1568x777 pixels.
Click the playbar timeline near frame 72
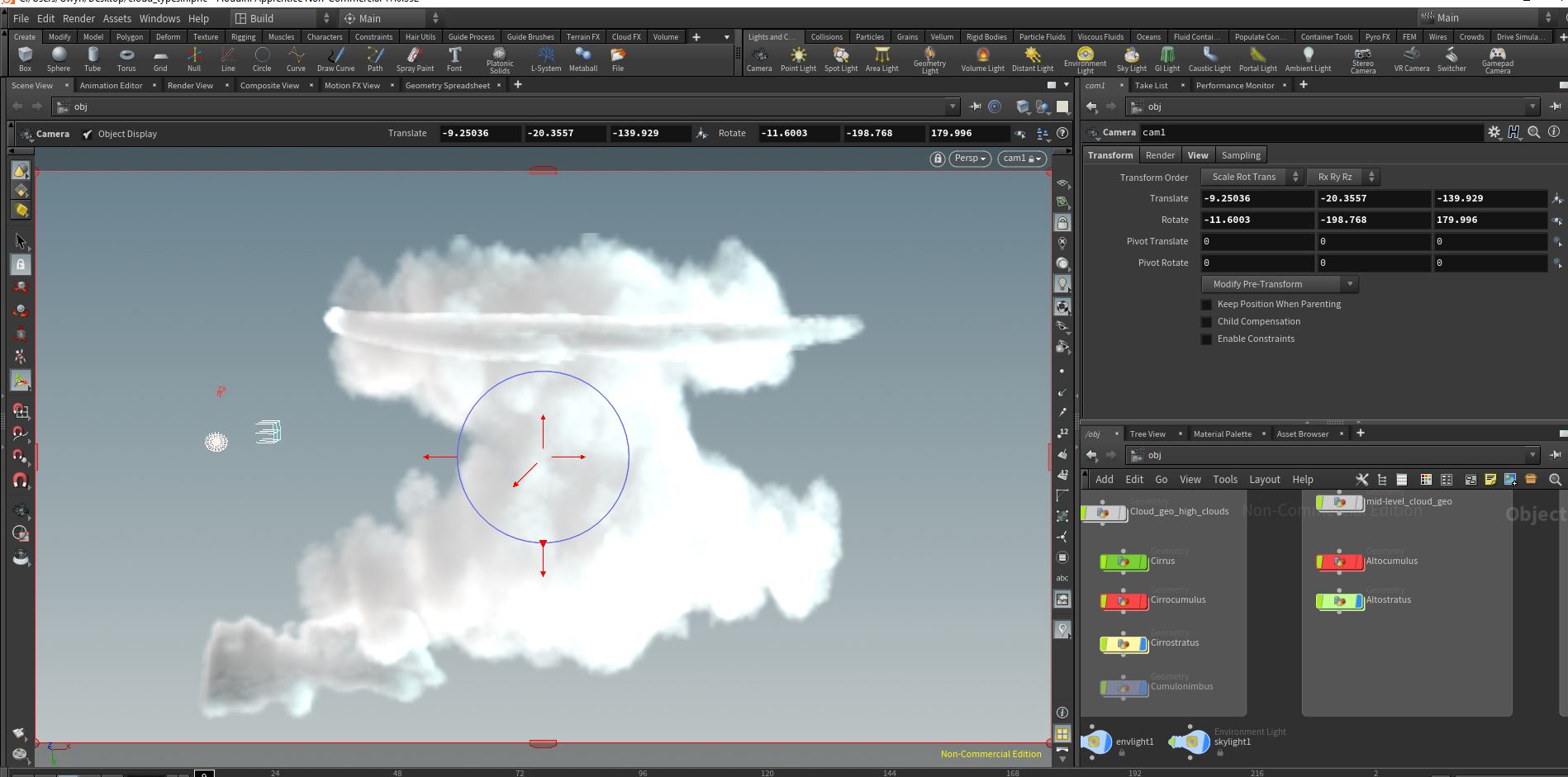click(519, 773)
